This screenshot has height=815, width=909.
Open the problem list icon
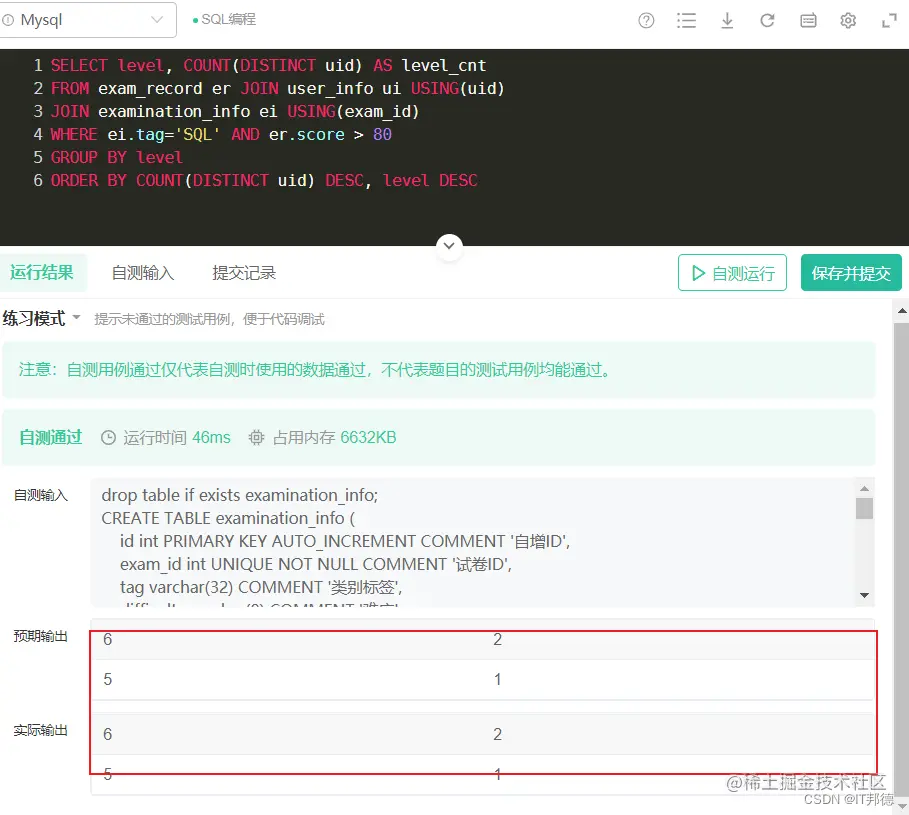click(686, 21)
